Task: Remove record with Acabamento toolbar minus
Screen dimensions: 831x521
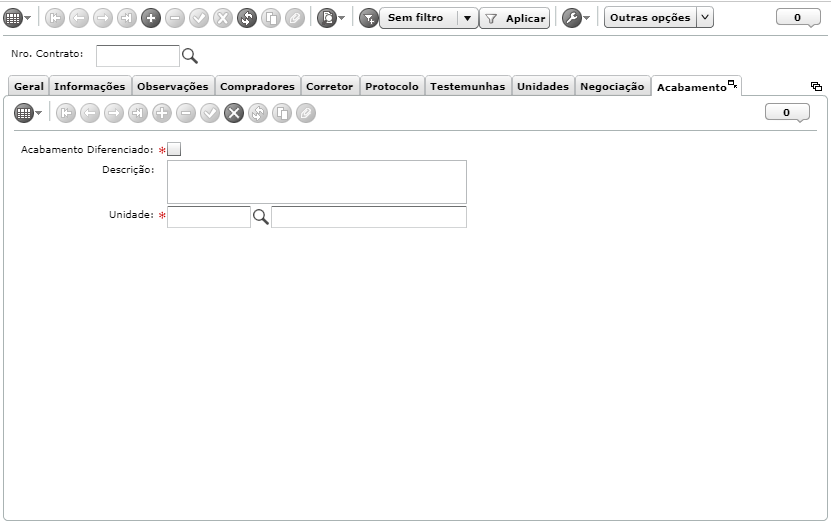Action: point(186,113)
